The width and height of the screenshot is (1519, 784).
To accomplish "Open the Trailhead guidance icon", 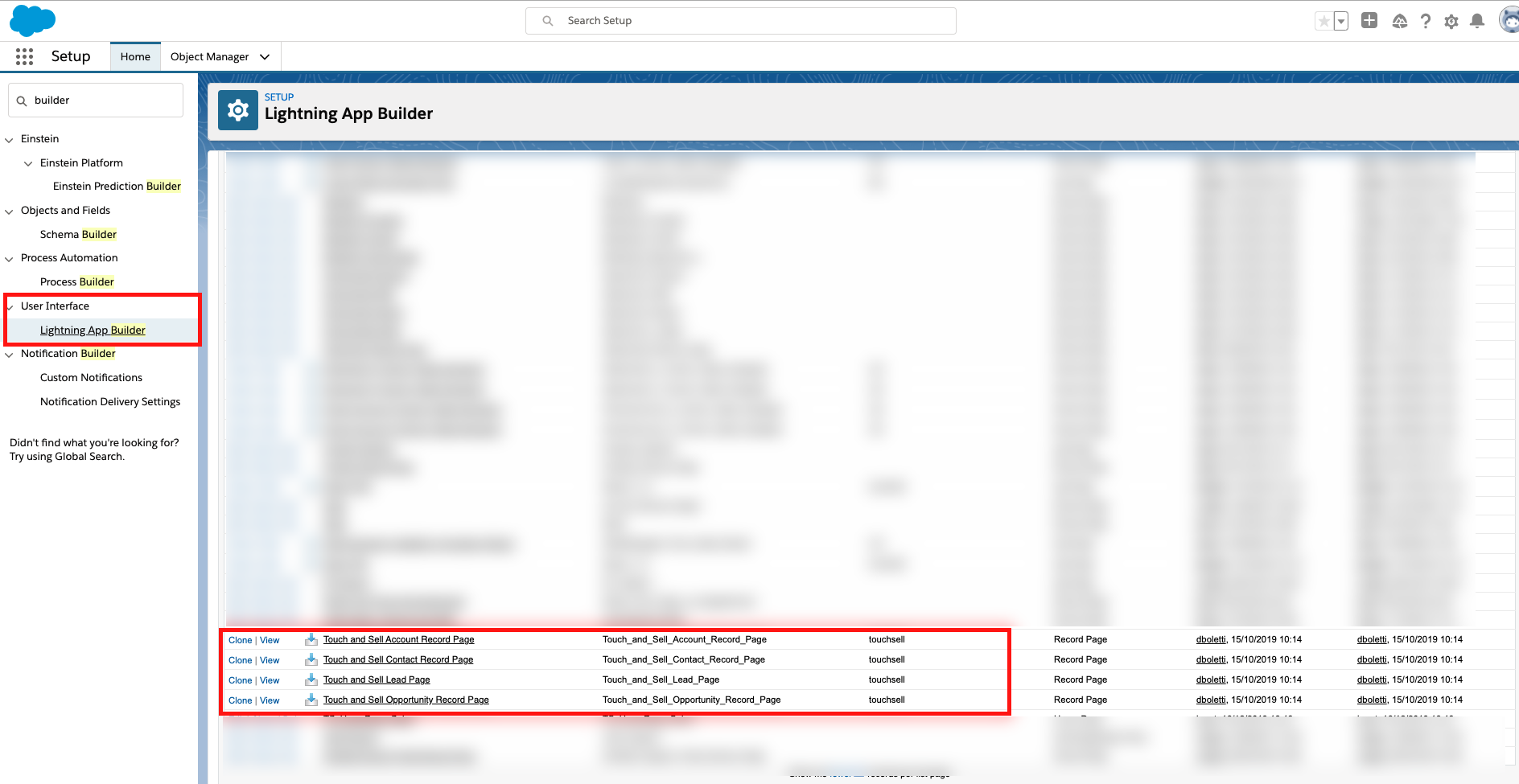I will (x=1400, y=21).
